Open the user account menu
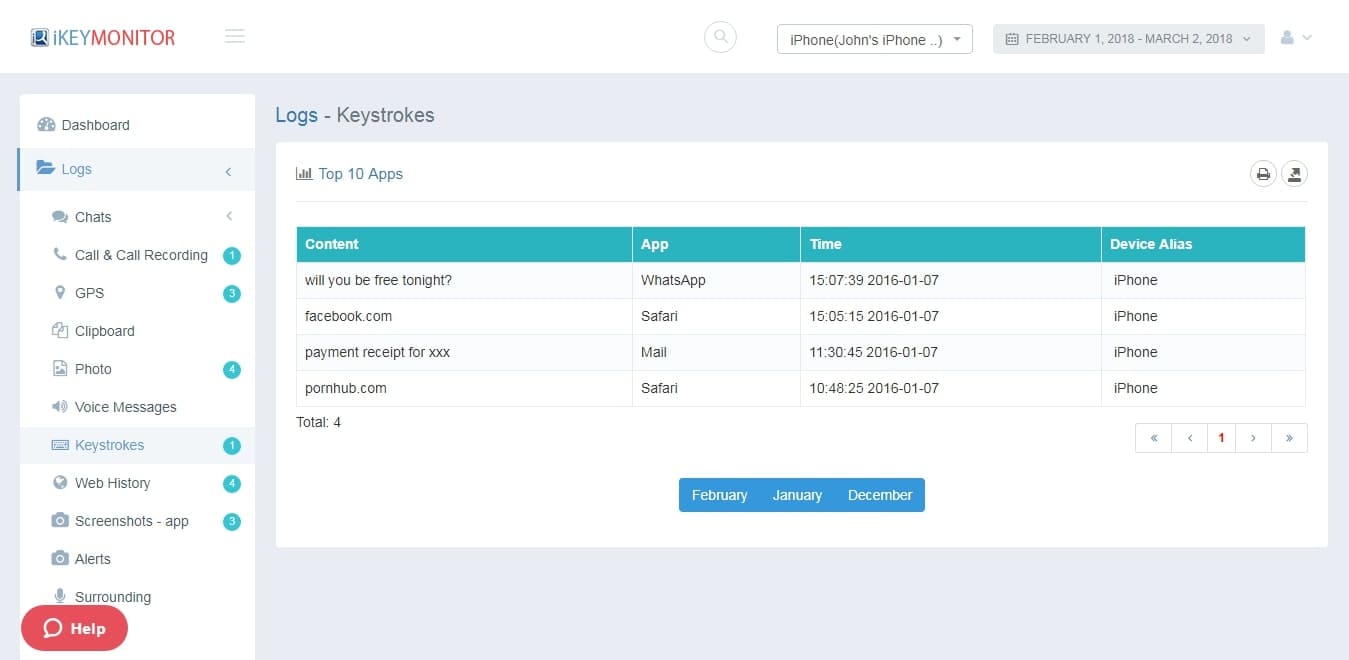 (x=1296, y=38)
